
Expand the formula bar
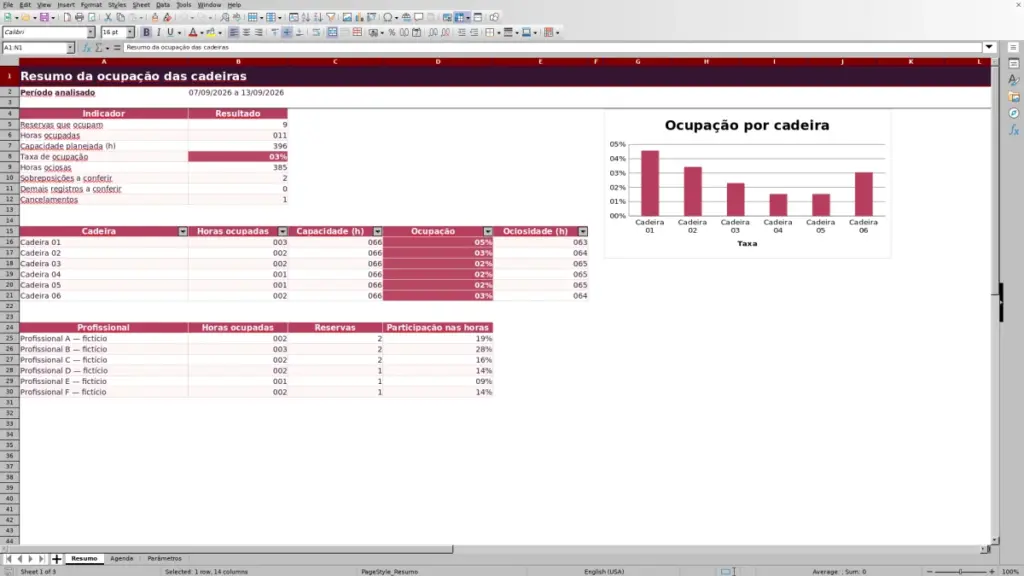[x=989, y=48]
